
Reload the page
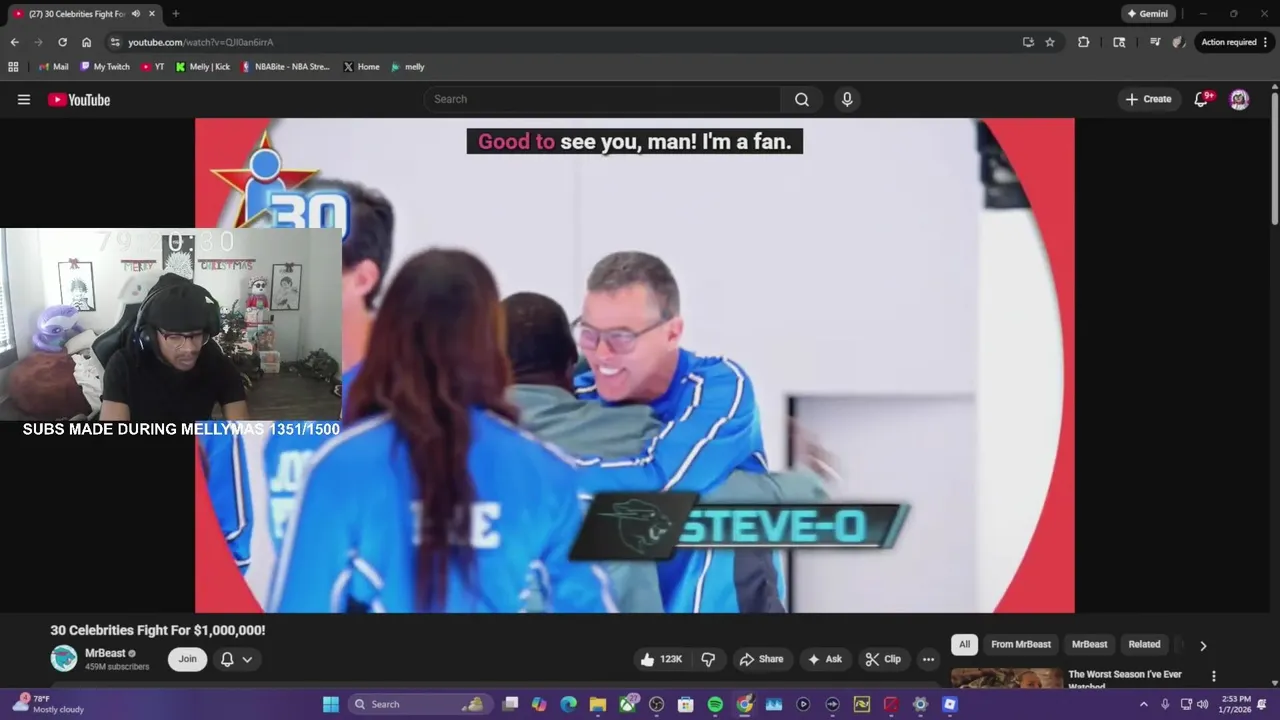coord(62,42)
